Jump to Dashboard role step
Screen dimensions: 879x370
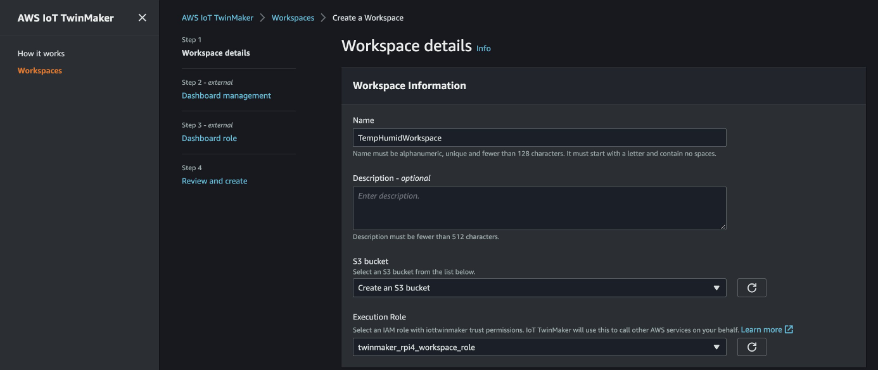click(x=209, y=138)
